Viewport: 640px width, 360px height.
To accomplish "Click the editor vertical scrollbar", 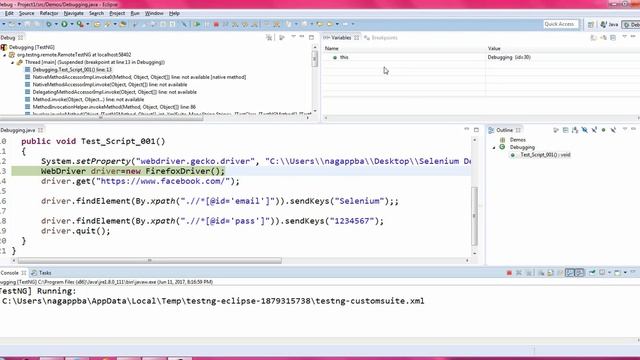I will [x=474, y=216].
